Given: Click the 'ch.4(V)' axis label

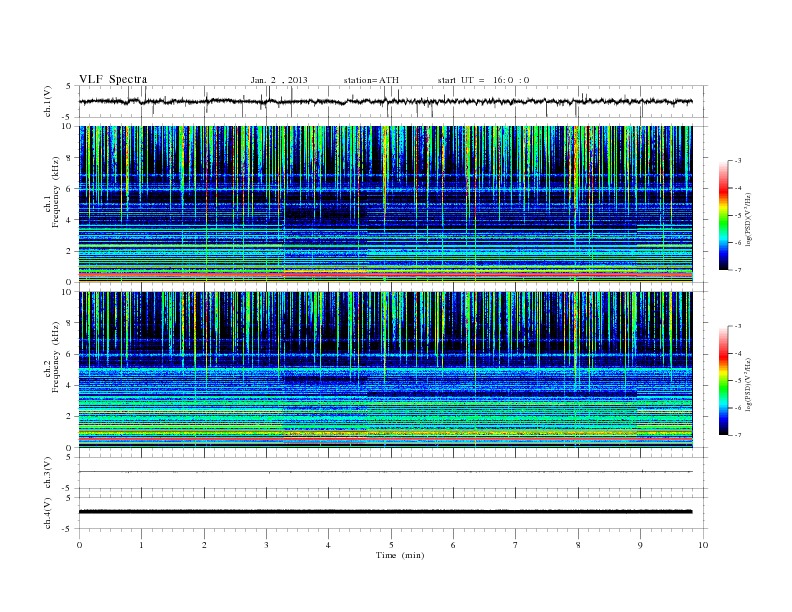Looking at the screenshot, I should (47, 513).
